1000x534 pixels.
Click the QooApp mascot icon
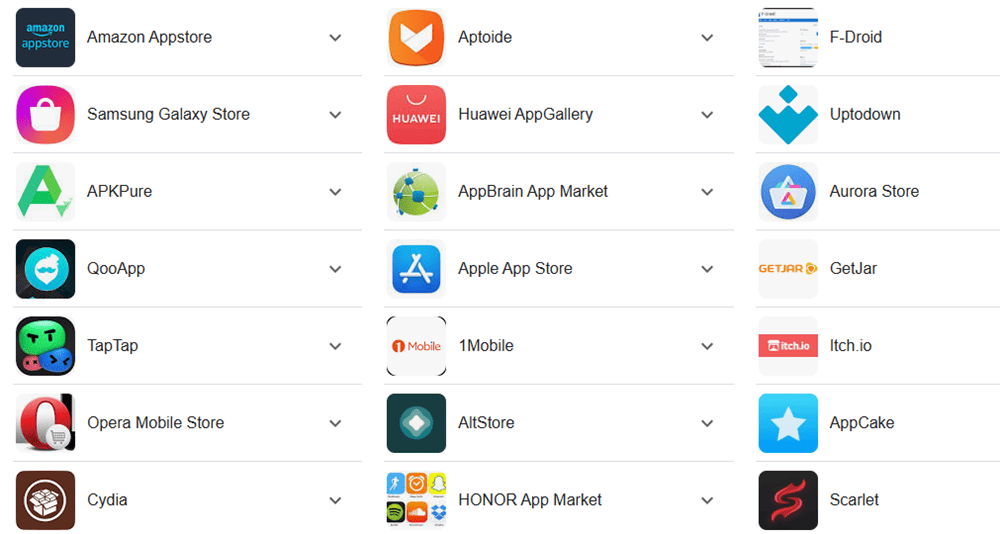click(x=45, y=269)
